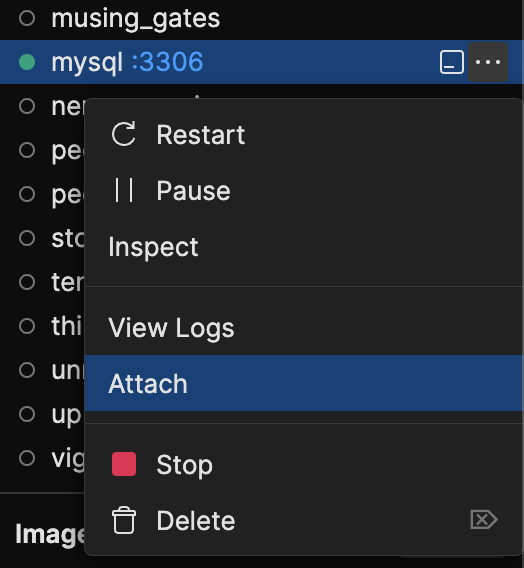Select the mysql container name
Screen dimensions: 524x568
click(x=87, y=63)
